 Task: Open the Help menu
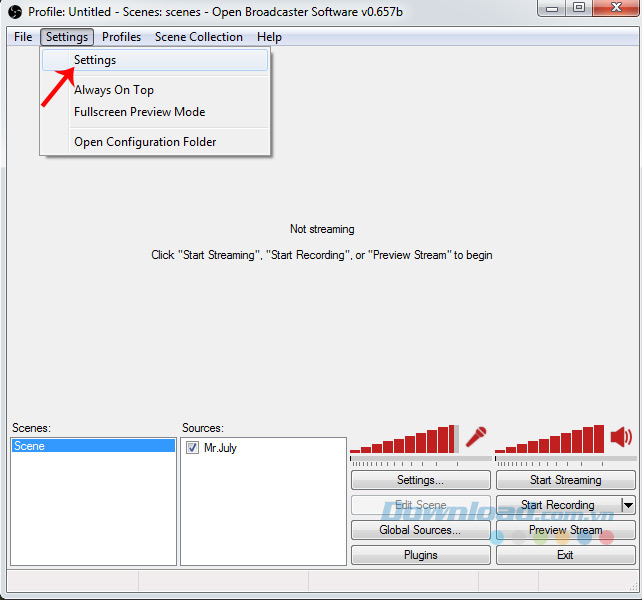coord(269,37)
